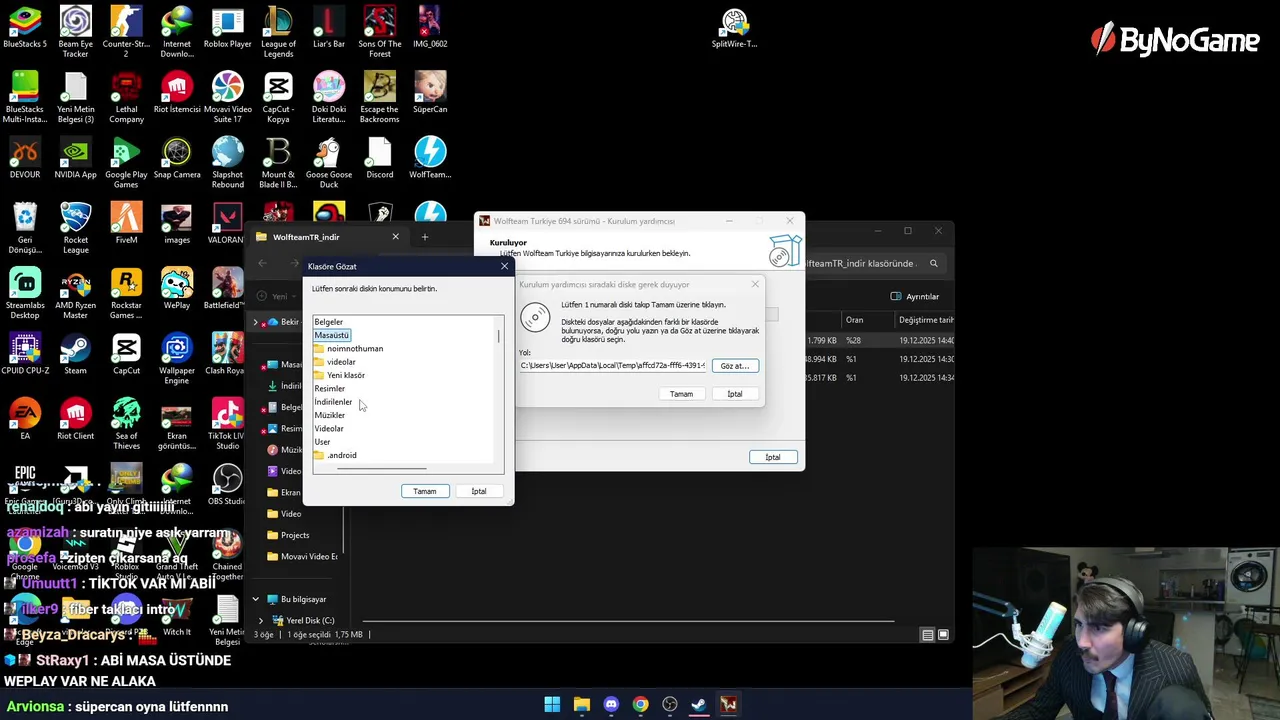Click Göz at button next to path
Screen dimensions: 1280x720
click(x=735, y=366)
